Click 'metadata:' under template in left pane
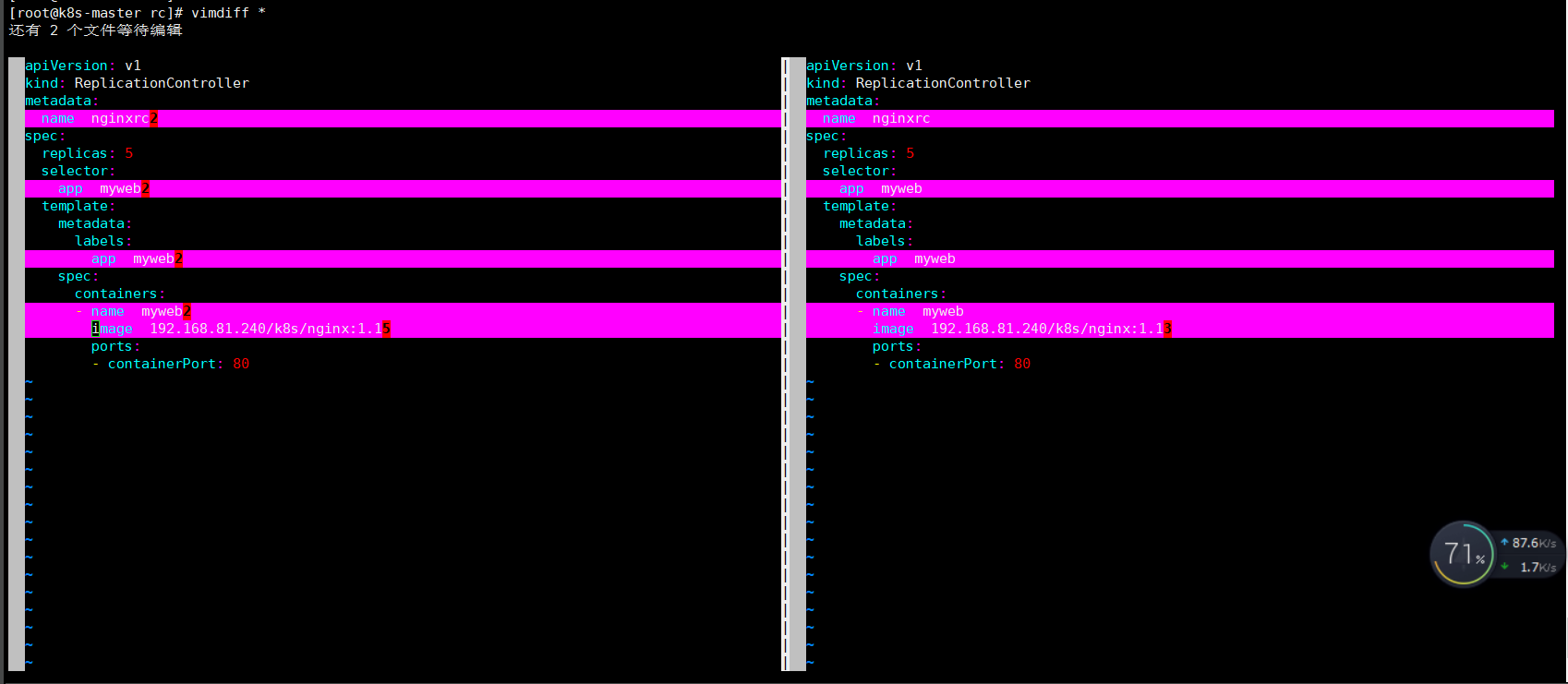Image resolution: width=1568 pixels, height=684 pixels. 95,223
